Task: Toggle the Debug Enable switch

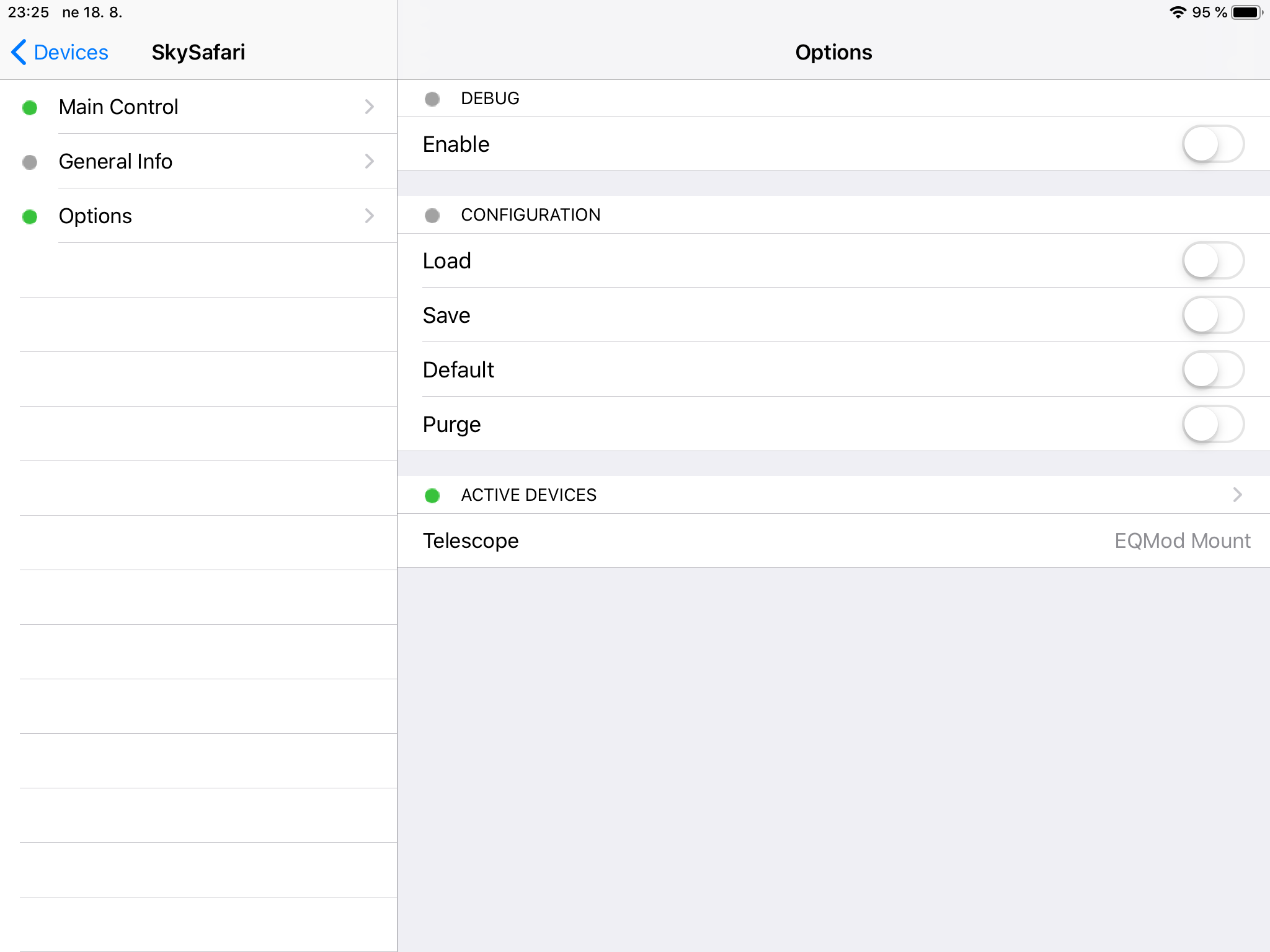Action: [1213, 144]
